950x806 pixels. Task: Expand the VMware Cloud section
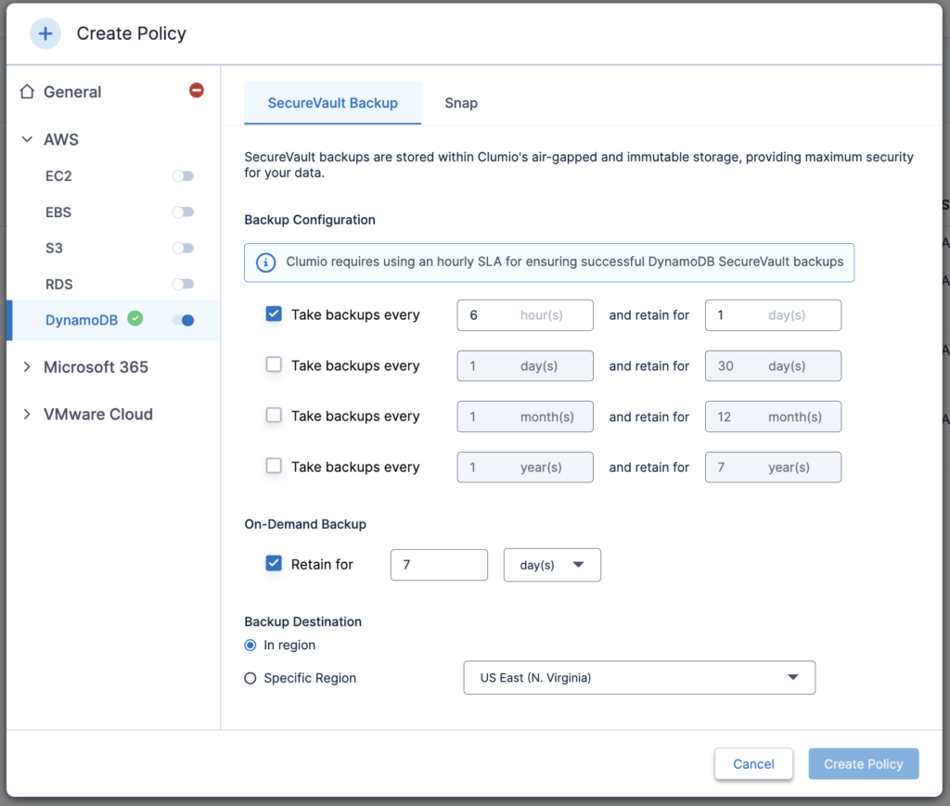[27, 414]
